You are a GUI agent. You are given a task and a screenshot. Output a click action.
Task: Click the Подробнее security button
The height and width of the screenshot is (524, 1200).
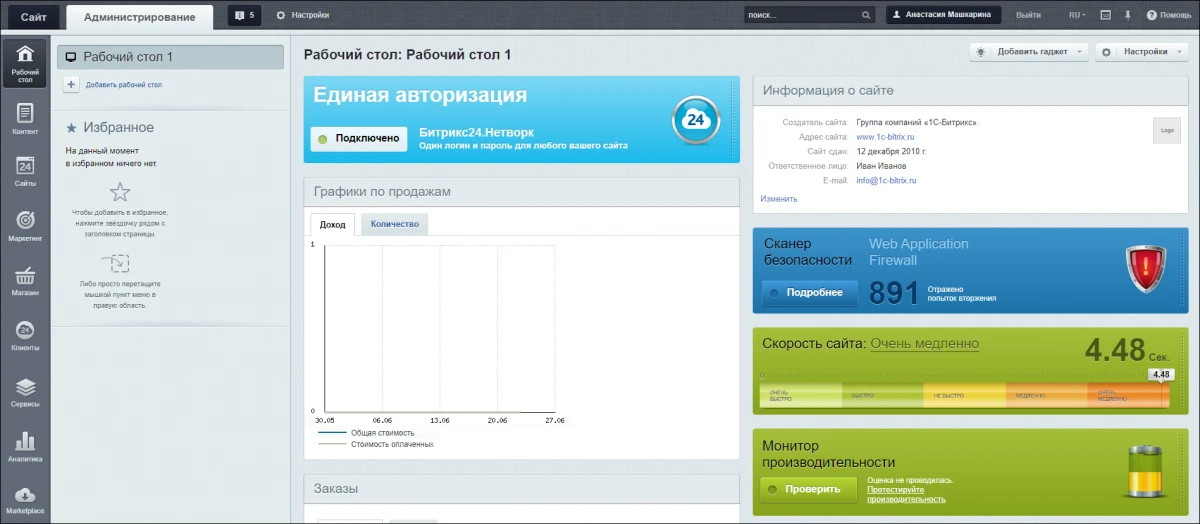click(810, 293)
